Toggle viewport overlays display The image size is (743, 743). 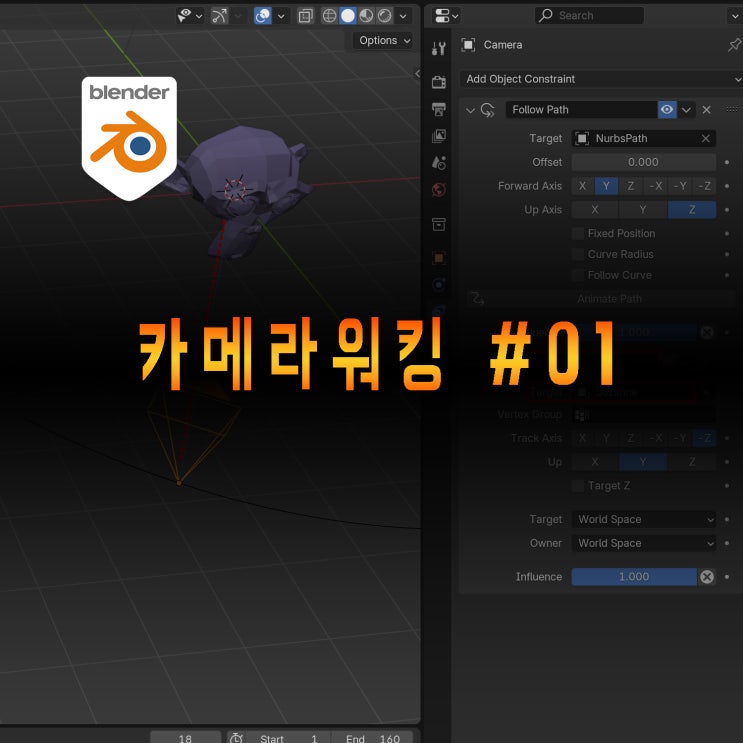(x=263, y=16)
